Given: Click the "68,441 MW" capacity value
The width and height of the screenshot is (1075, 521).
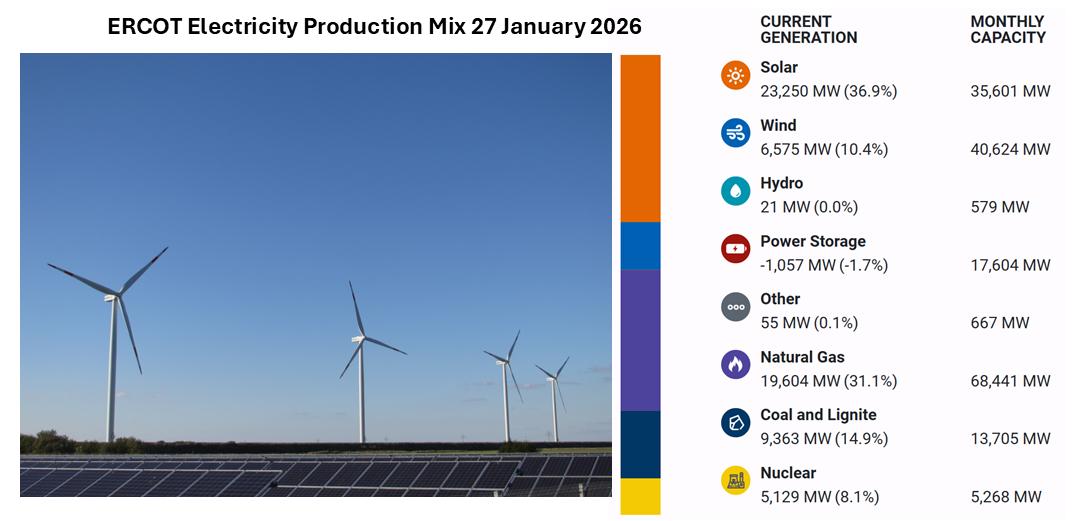Looking at the screenshot, I should pyautogui.click(x=1010, y=381).
